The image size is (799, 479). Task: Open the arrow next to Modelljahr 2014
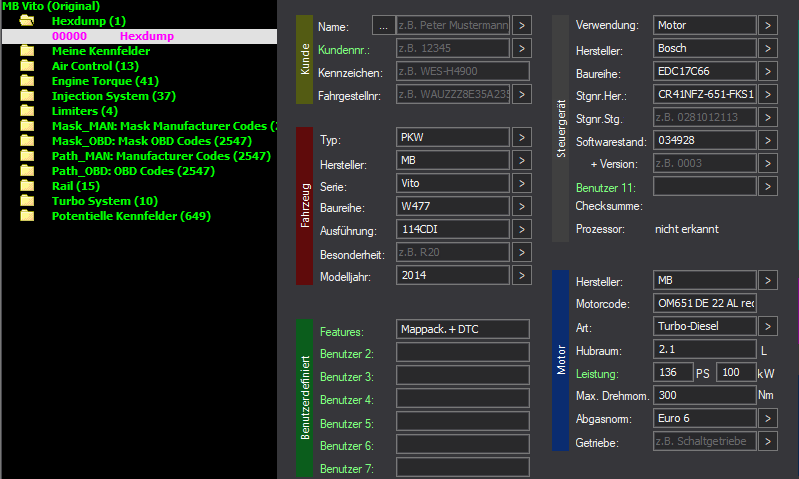522,276
